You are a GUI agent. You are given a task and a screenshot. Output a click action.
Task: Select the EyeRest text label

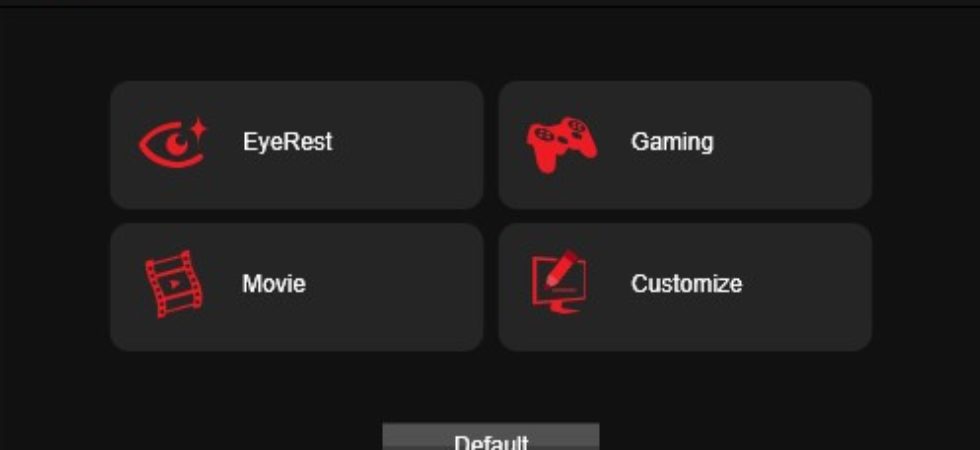(288, 142)
